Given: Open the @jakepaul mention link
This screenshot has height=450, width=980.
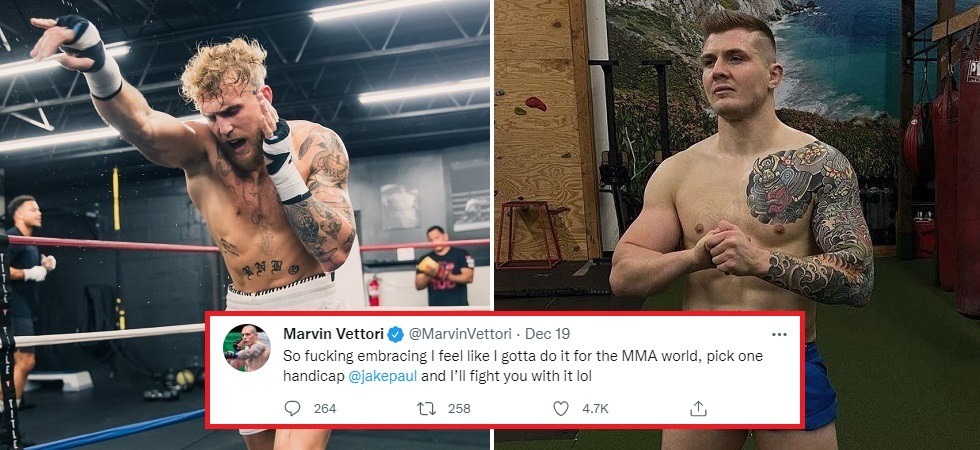Looking at the screenshot, I should (x=382, y=379).
